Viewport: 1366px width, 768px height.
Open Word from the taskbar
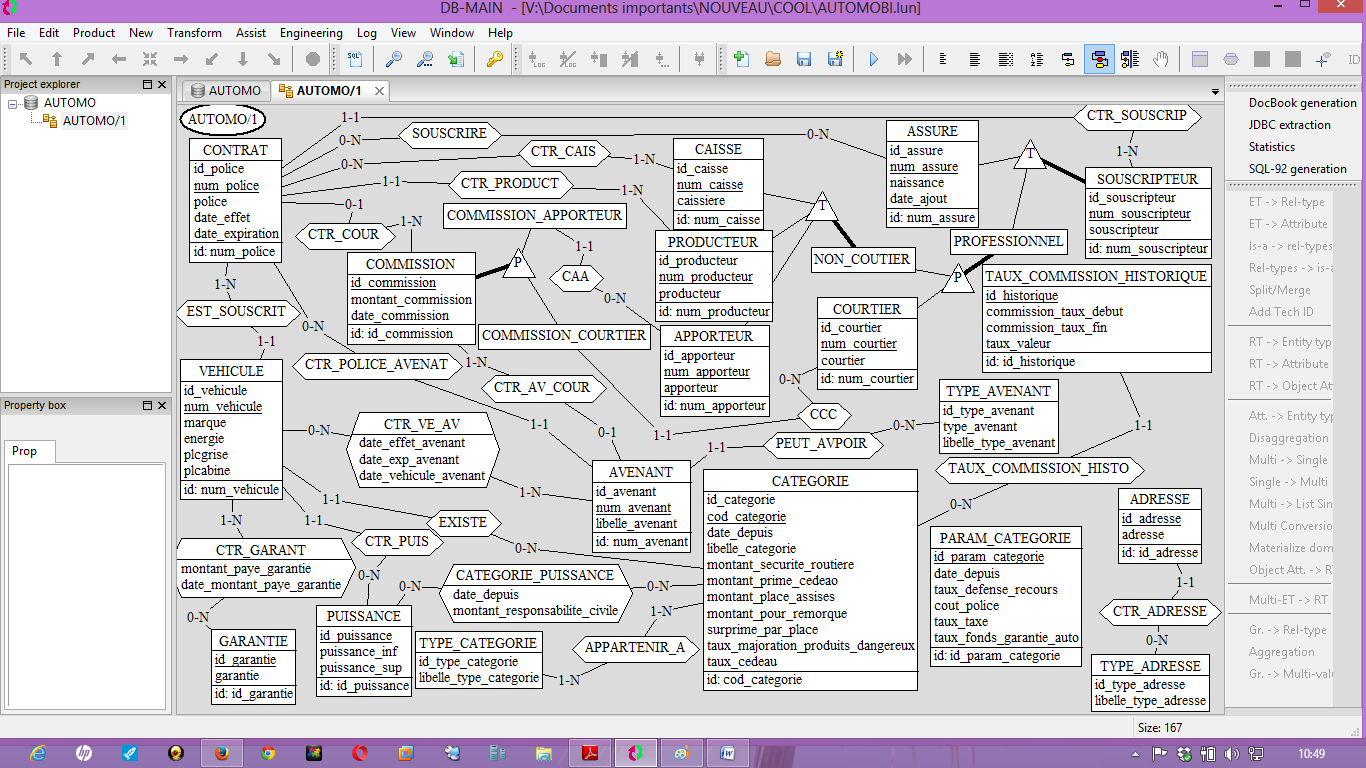(x=728, y=753)
